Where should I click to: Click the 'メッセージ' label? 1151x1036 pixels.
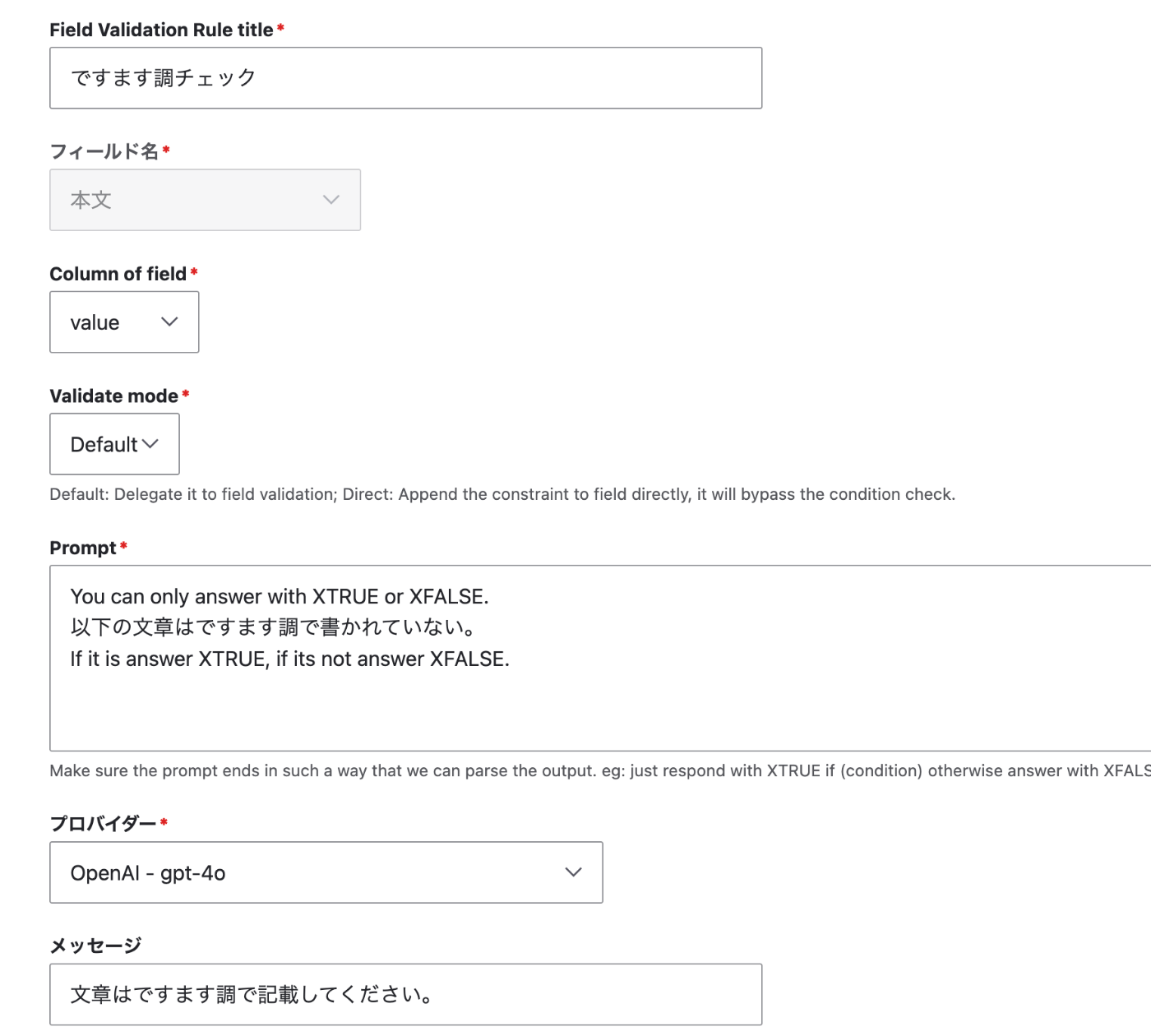click(x=95, y=945)
